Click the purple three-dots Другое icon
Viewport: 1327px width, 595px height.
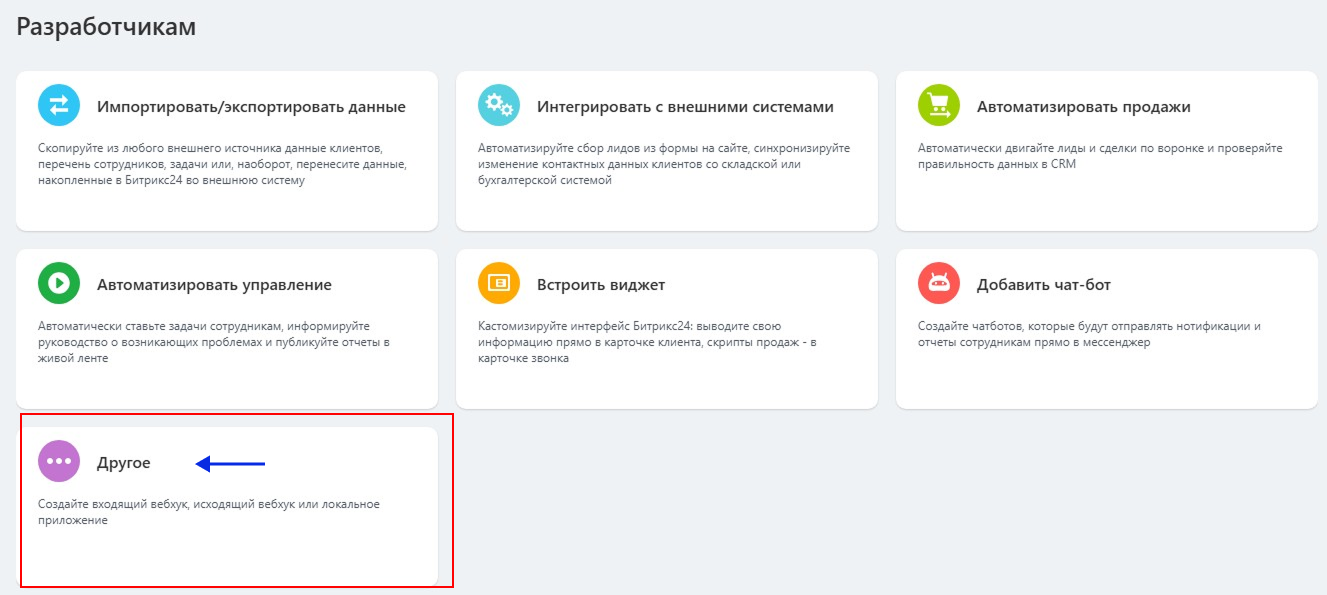click(58, 462)
